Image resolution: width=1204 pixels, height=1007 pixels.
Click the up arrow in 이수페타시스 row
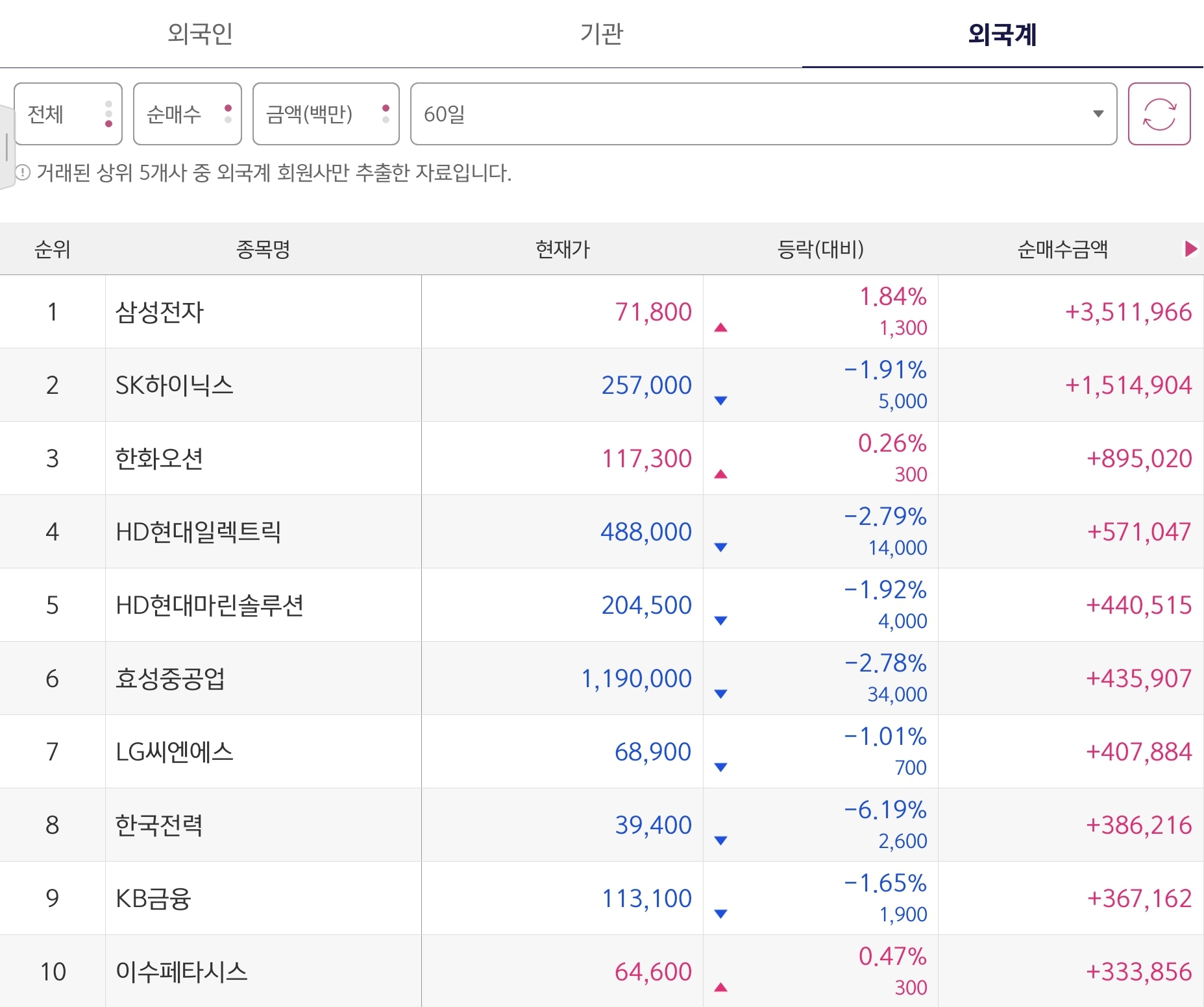[720, 988]
